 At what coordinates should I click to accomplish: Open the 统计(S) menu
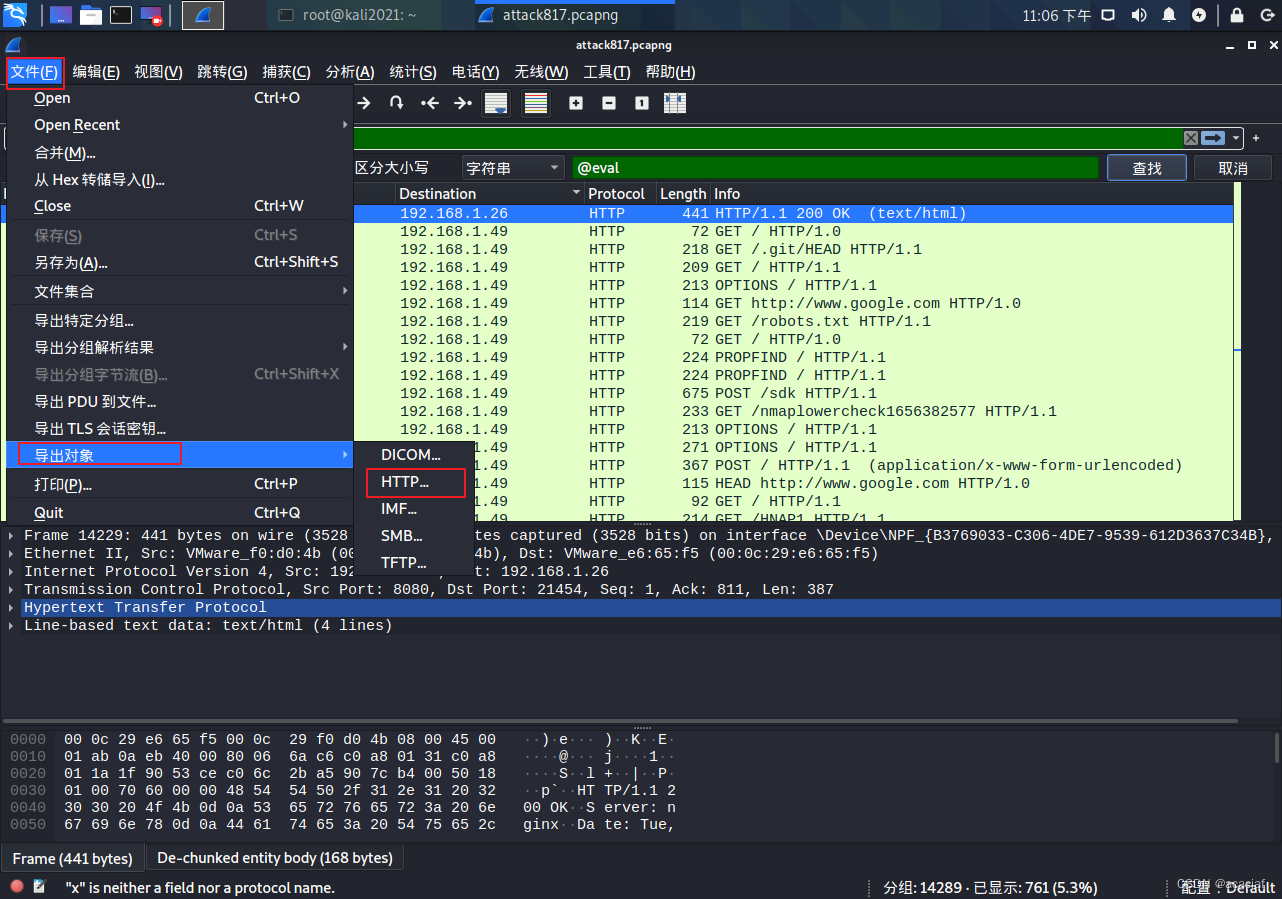[x=413, y=72]
